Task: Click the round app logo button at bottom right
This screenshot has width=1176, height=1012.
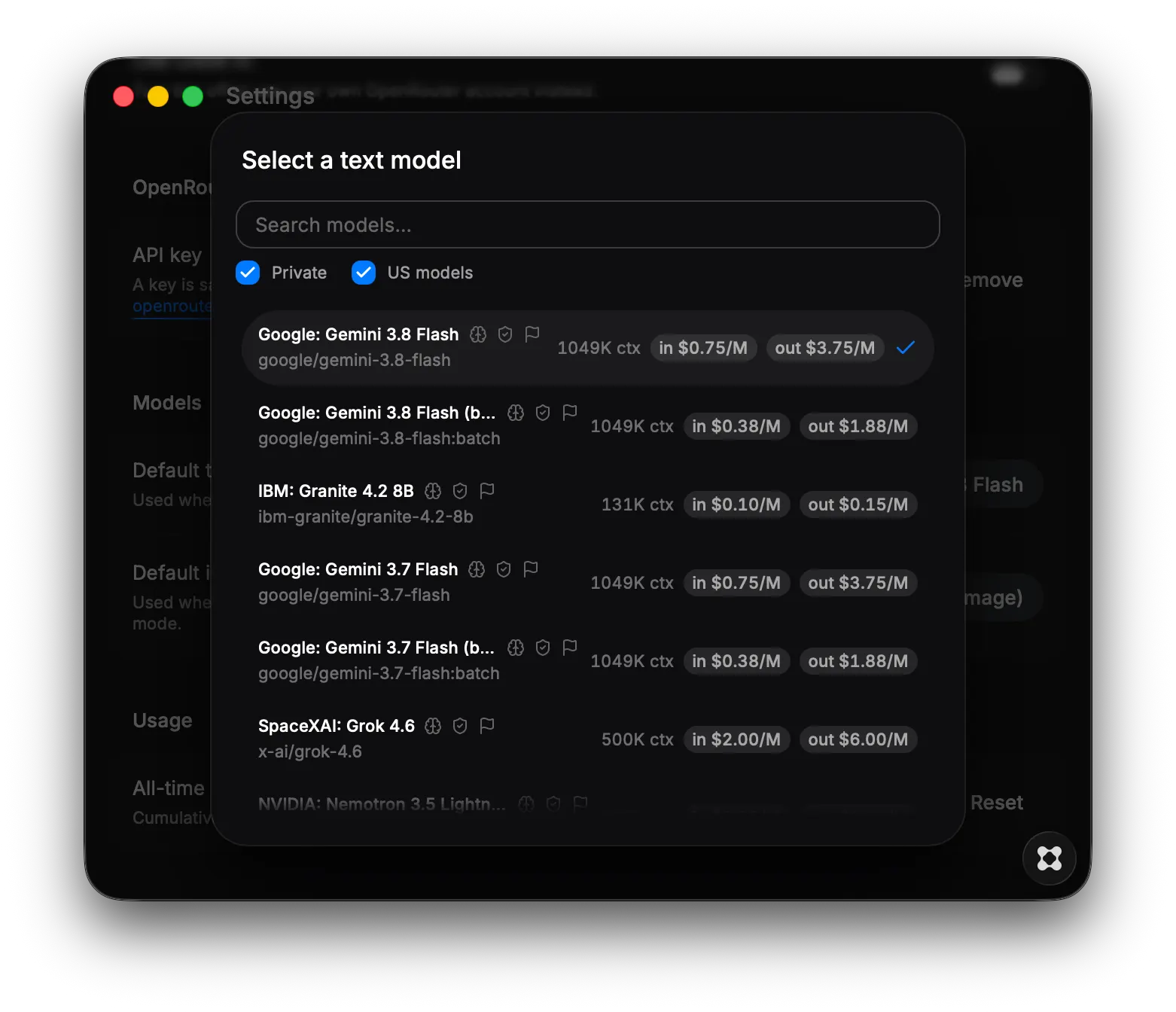Action: [x=1049, y=858]
